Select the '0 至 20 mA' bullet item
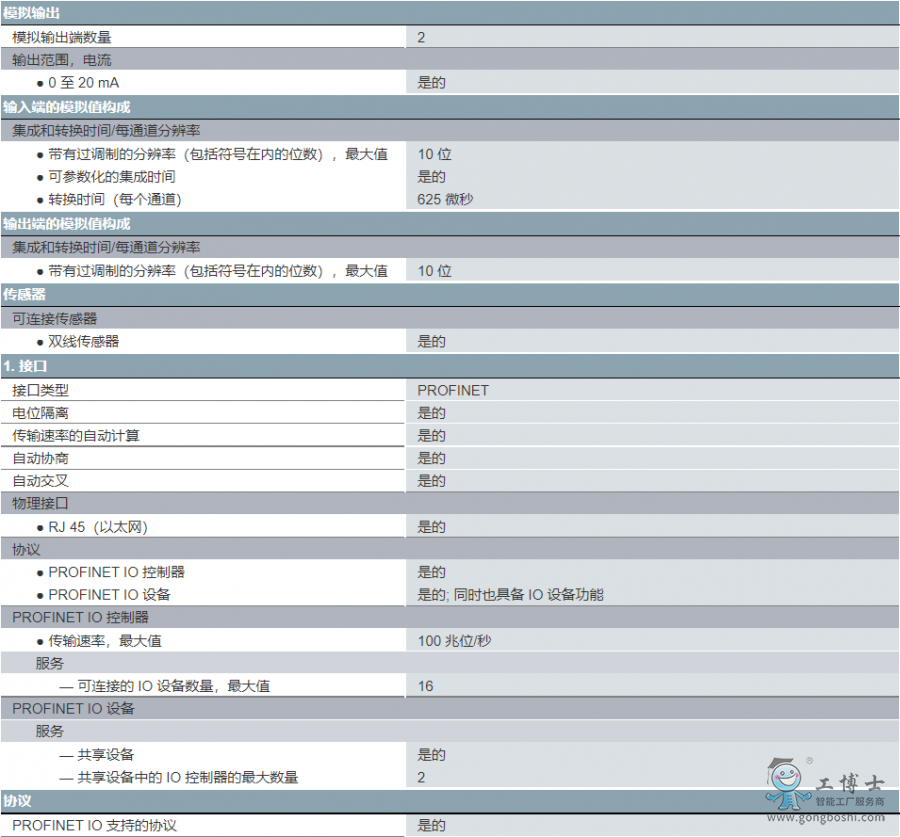This screenshot has width=900, height=837. [x=83, y=83]
